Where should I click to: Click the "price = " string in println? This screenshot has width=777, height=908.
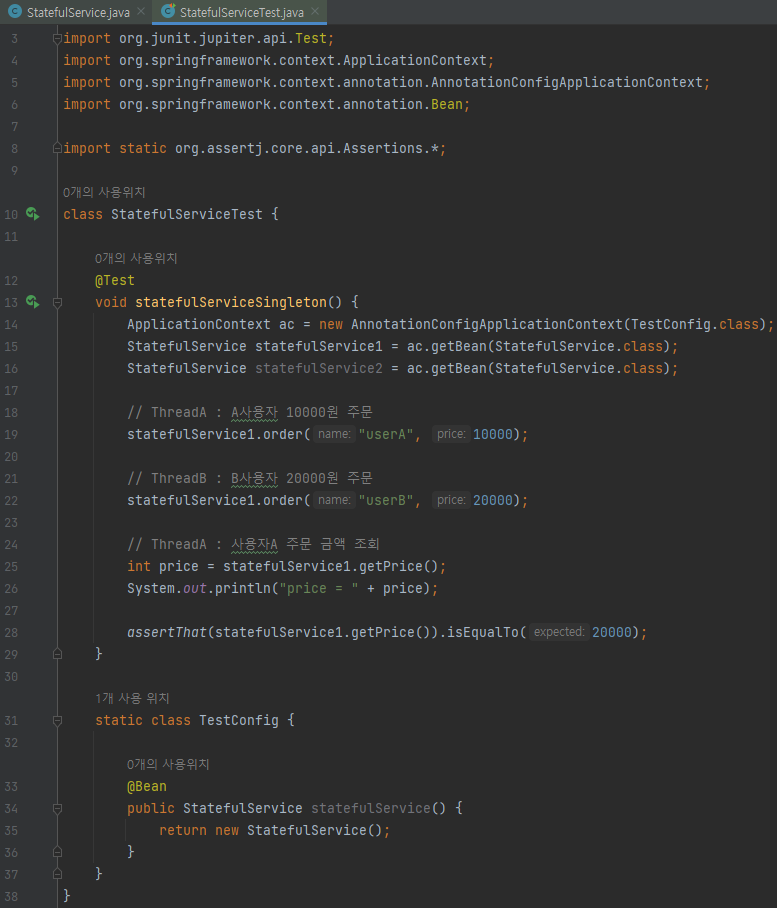318,588
